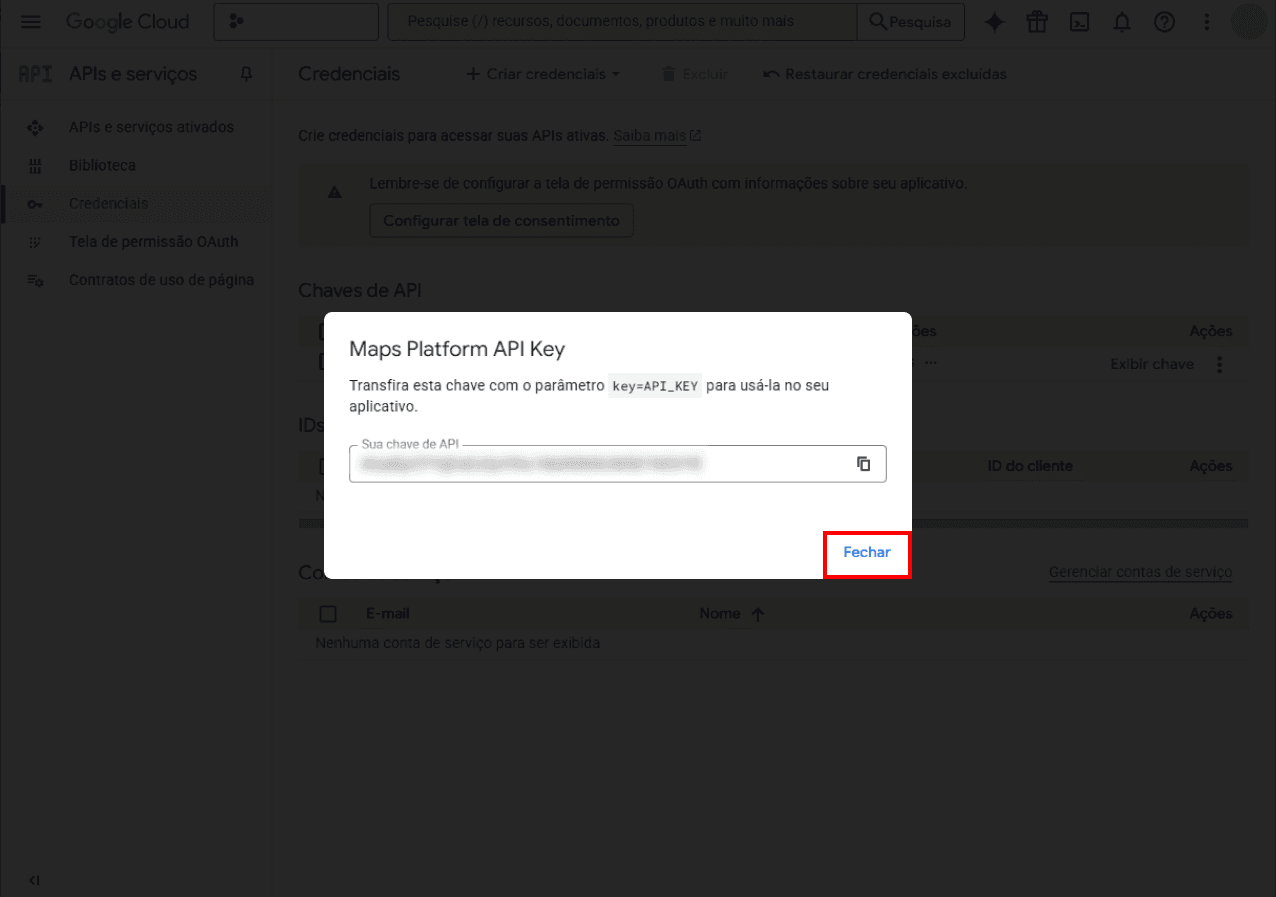Open the Gemini sparkle assistant icon
Screen dimensions: 1276x897
pos(994,22)
